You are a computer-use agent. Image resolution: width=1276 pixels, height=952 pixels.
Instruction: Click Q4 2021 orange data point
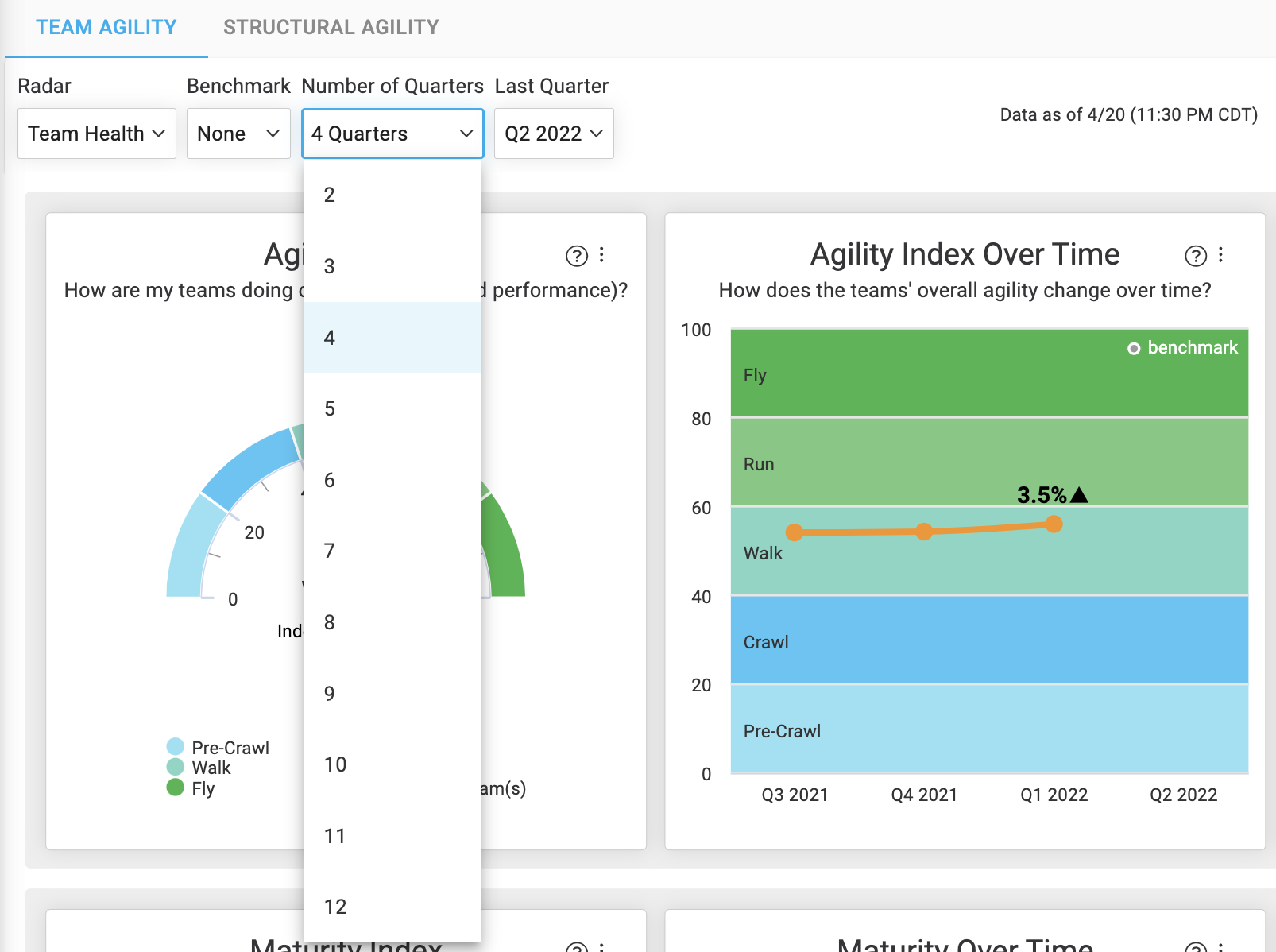[924, 532]
